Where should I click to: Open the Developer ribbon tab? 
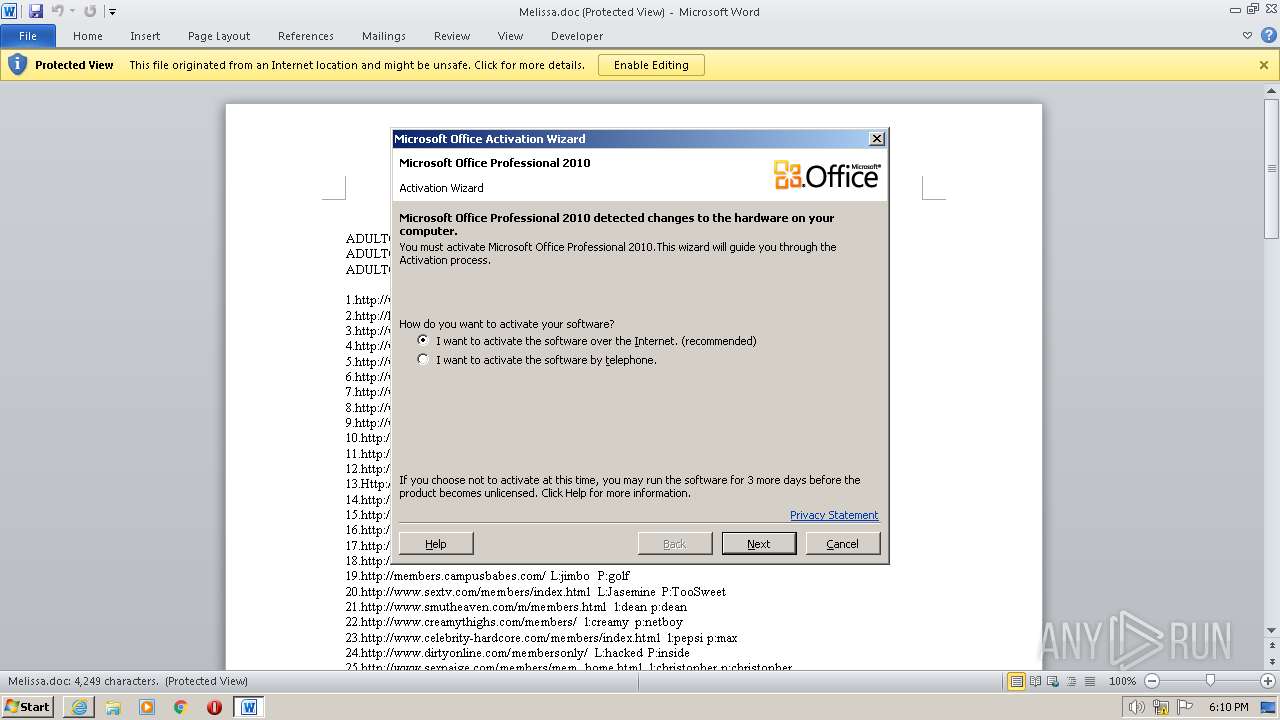[x=577, y=36]
